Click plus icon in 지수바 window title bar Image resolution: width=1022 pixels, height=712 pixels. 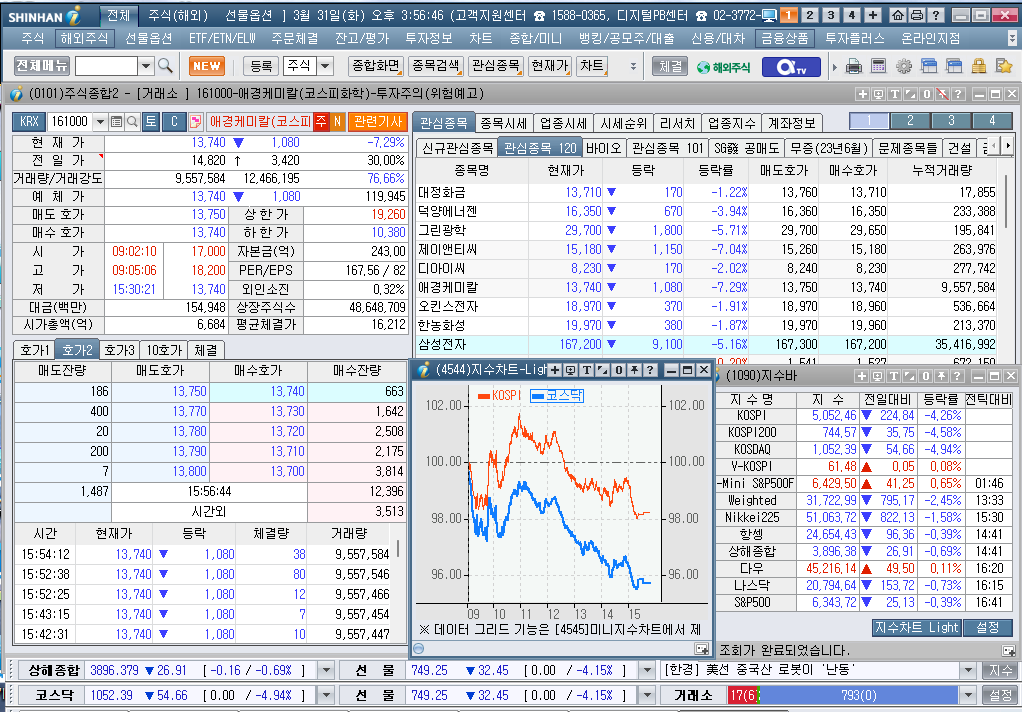pos(862,376)
